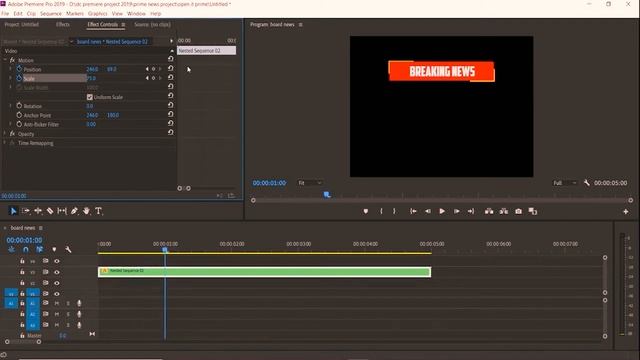640x360 pixels.
Task: Step forward one frame in Program monitor
Action: [457, 211]
